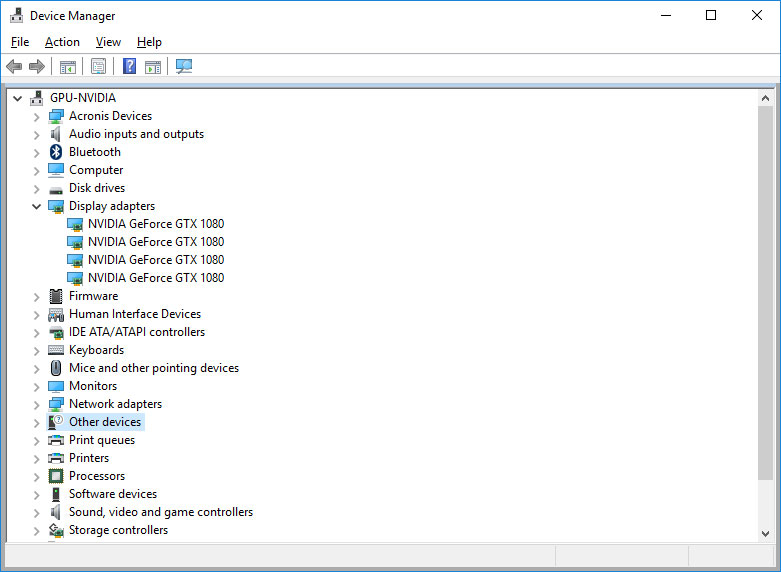Expand the Sound, video and game controllers chevron

36,512
